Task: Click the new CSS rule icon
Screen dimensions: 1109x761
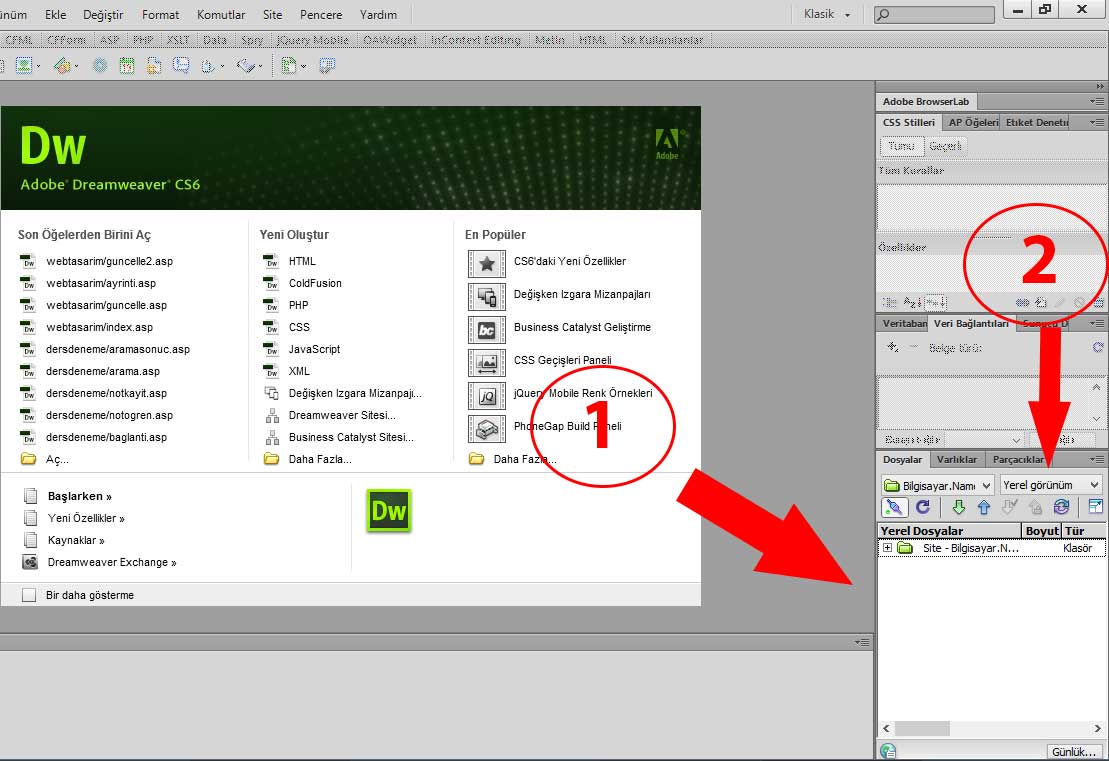Action: point(1040,302)
